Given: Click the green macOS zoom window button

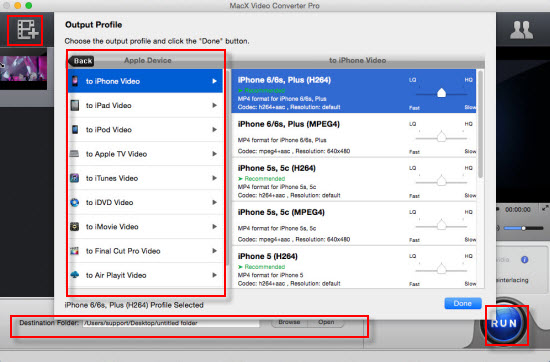Looking at the screenshot, I should (29, 5).
